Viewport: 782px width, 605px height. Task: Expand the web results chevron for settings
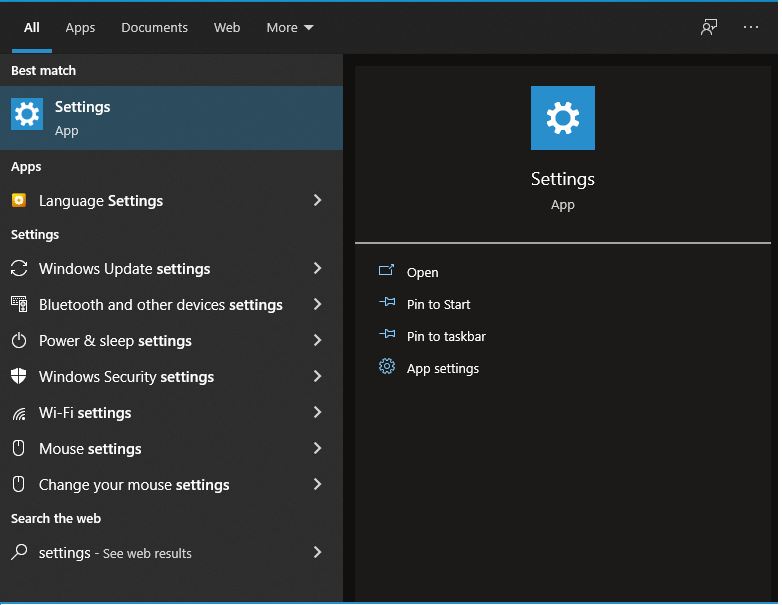(317, 553)
